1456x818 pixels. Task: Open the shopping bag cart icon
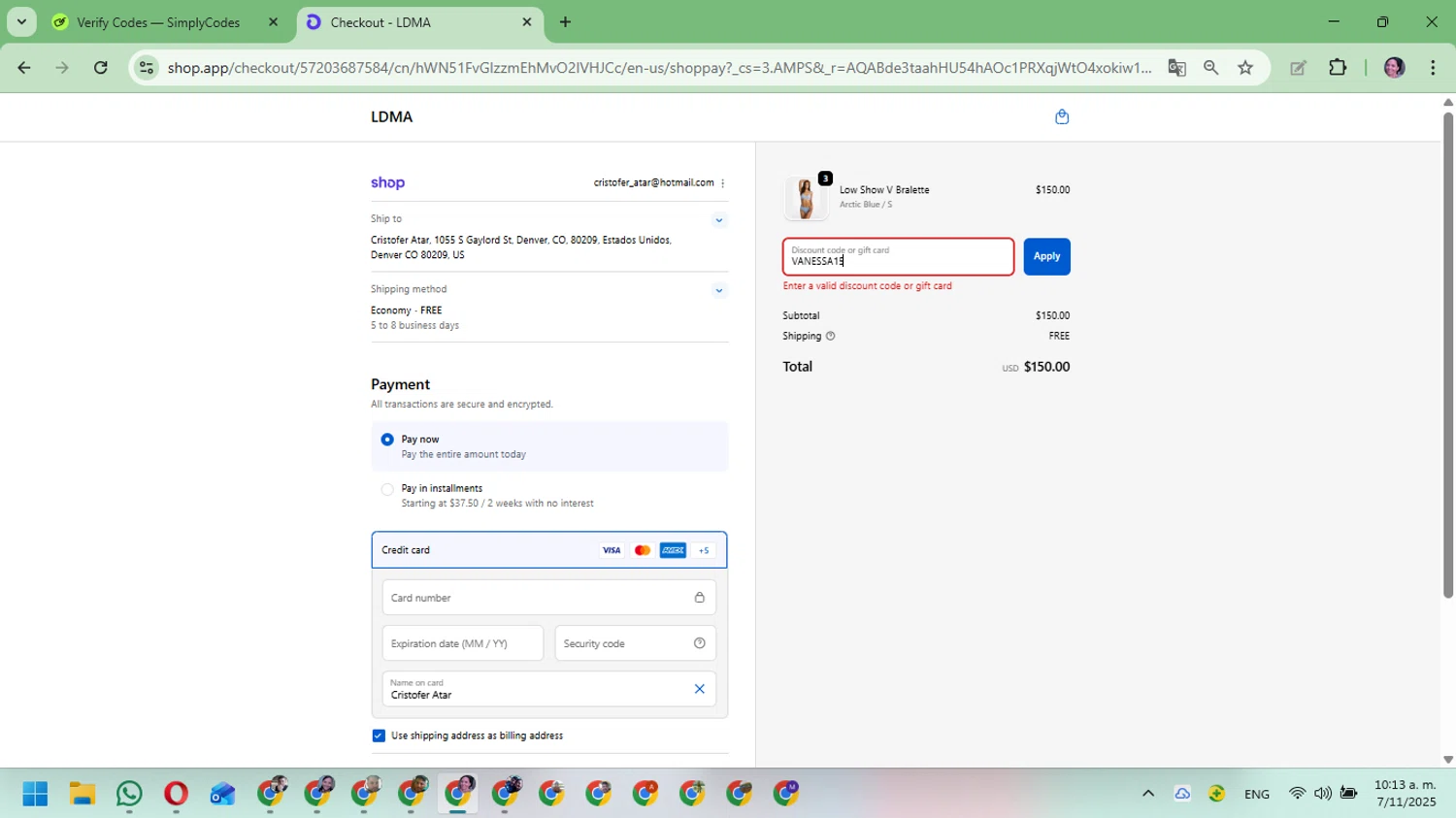click(x=1062, y=116)
